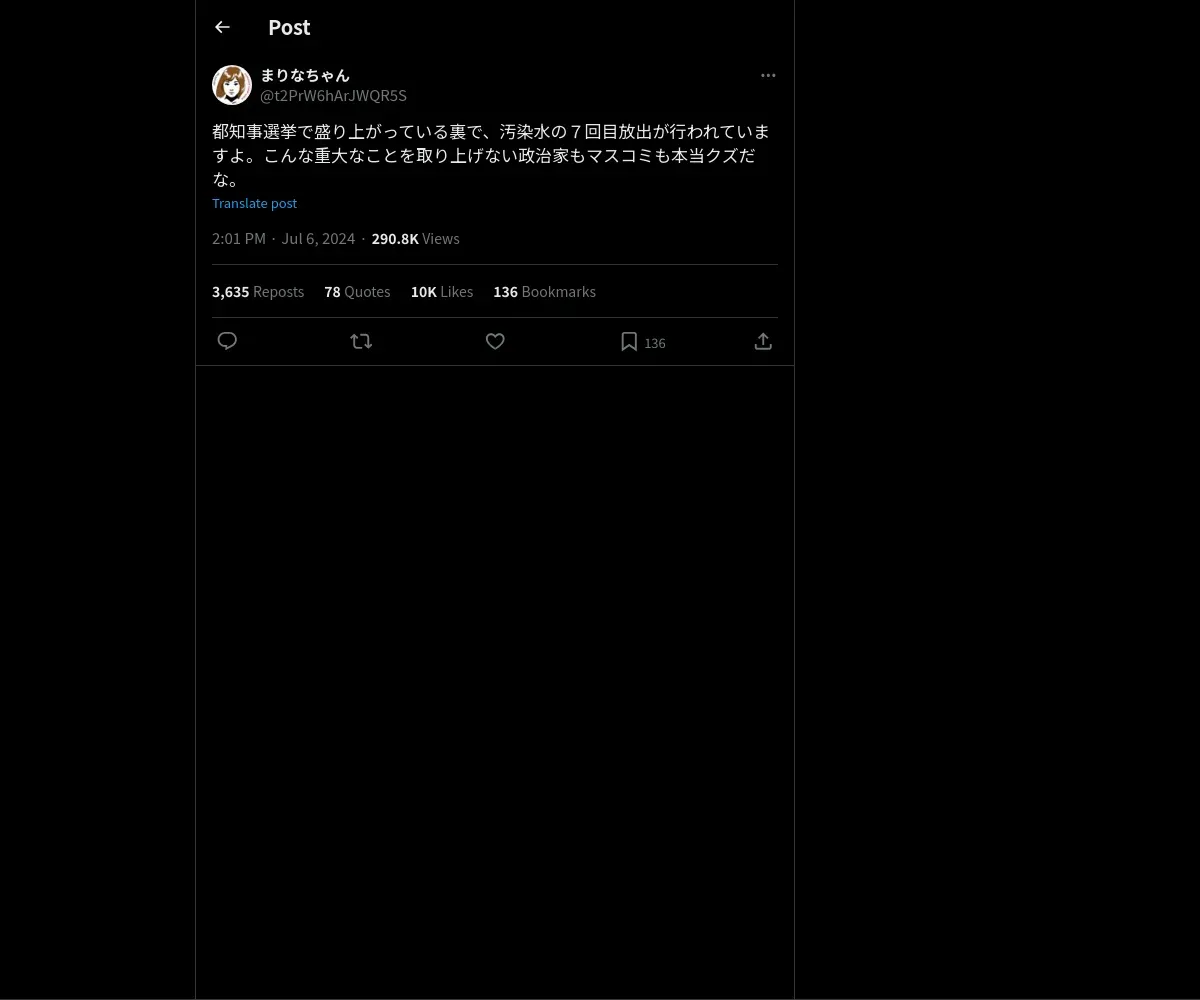This screenshot has width=1200, height=1000.
Task: Open the three-dot more options menu
Action: click(x=768, y=75)
